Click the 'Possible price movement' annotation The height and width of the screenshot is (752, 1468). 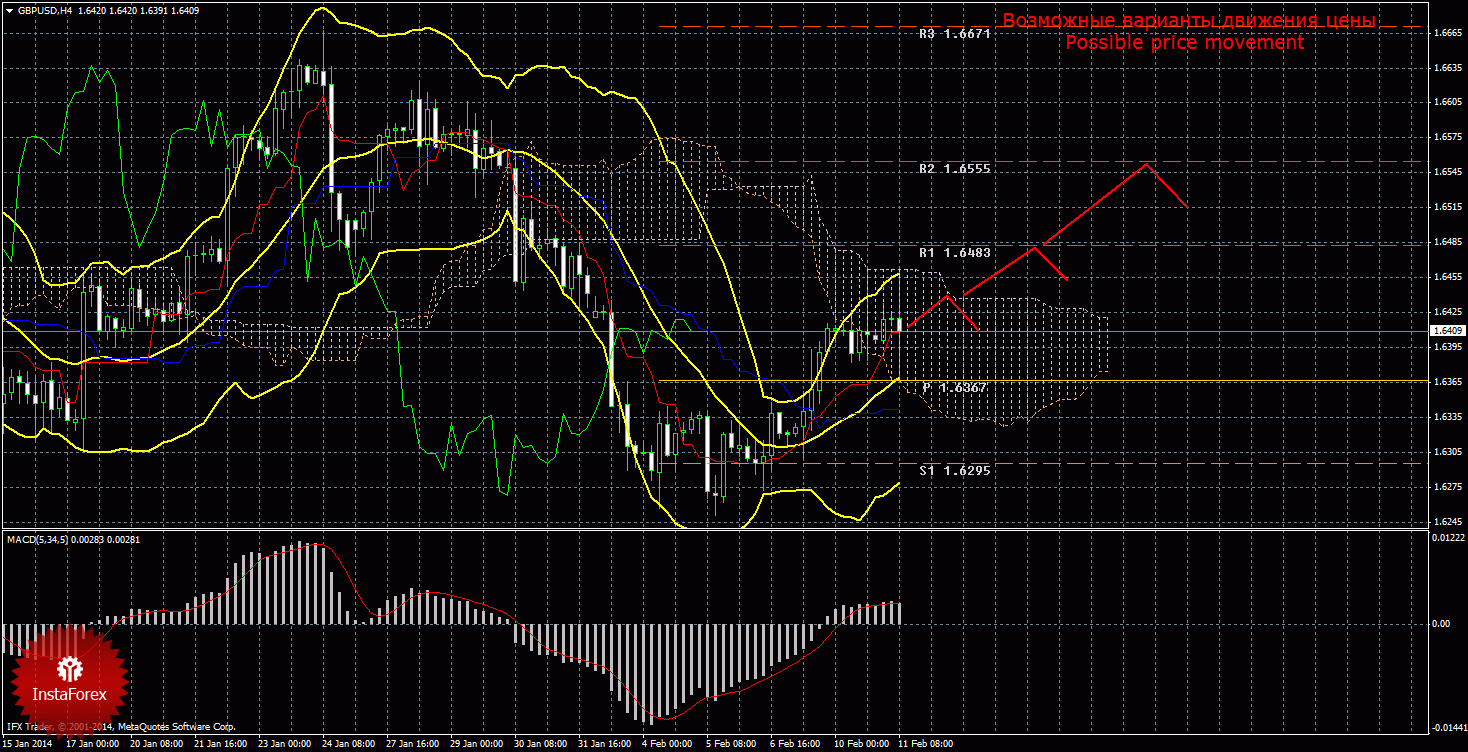tap(1184, 43)
